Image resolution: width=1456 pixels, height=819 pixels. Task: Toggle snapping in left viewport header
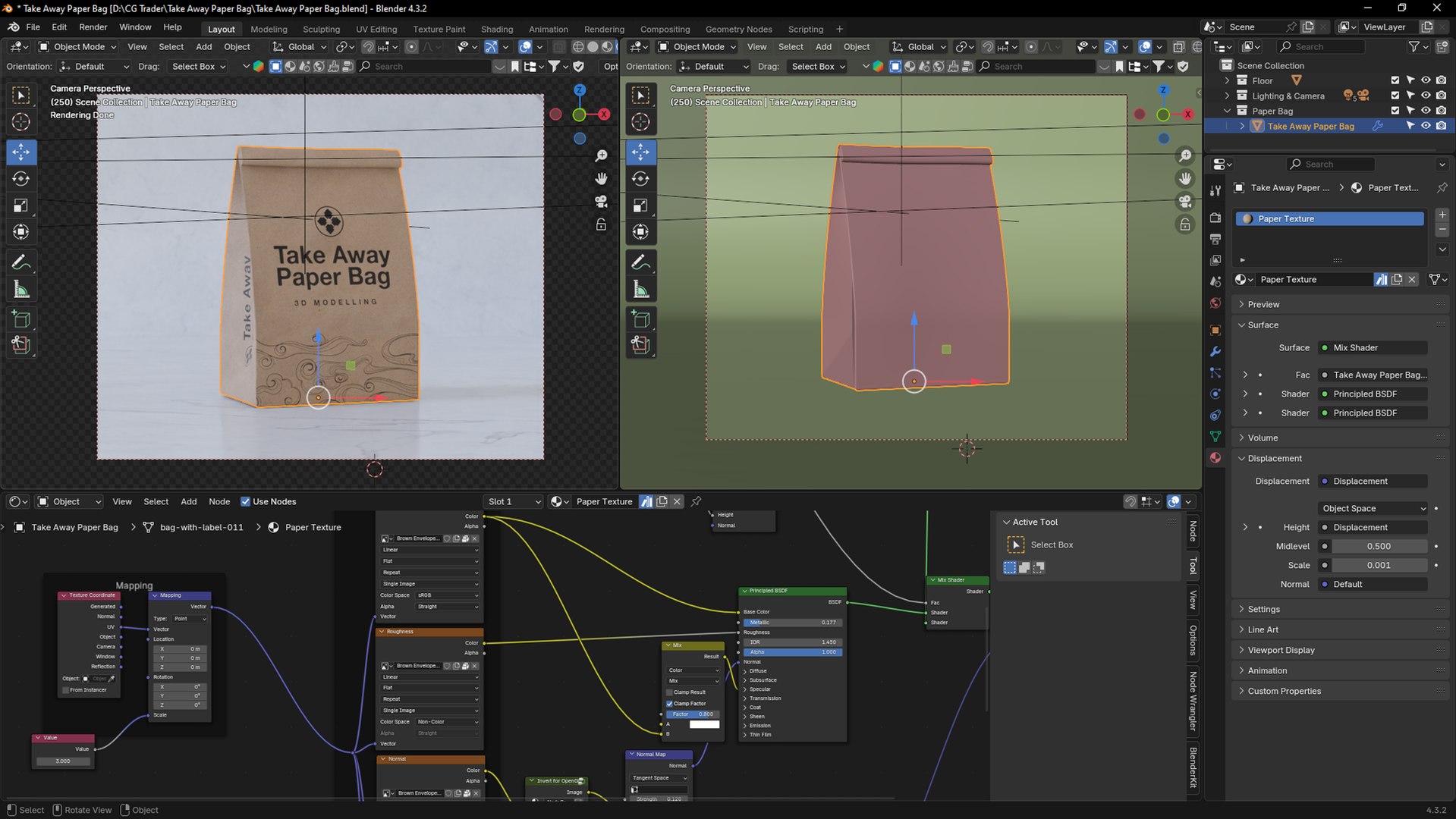click(368, 47)
